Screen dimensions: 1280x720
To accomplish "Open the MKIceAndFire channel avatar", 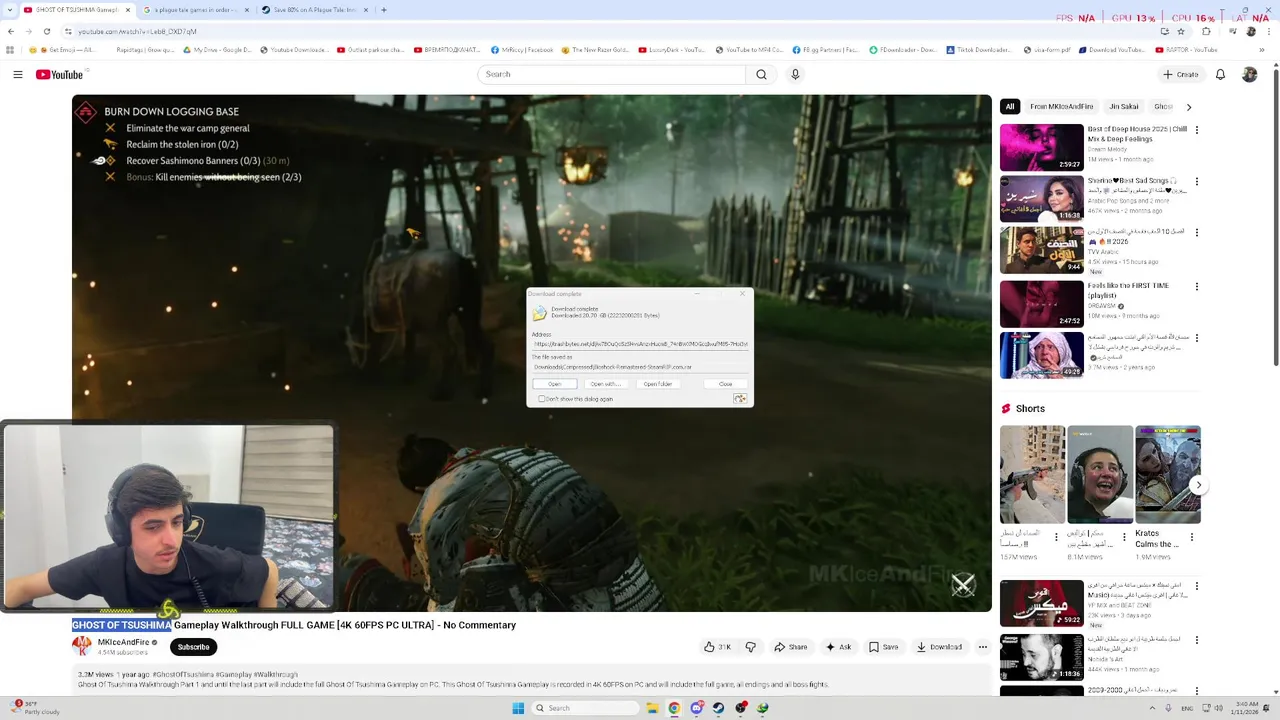I will coord(82,646).
